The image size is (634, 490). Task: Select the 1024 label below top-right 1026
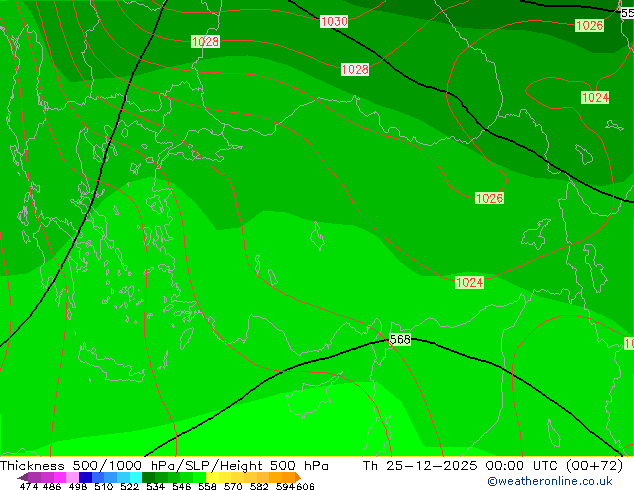click(x=595, y=97)
